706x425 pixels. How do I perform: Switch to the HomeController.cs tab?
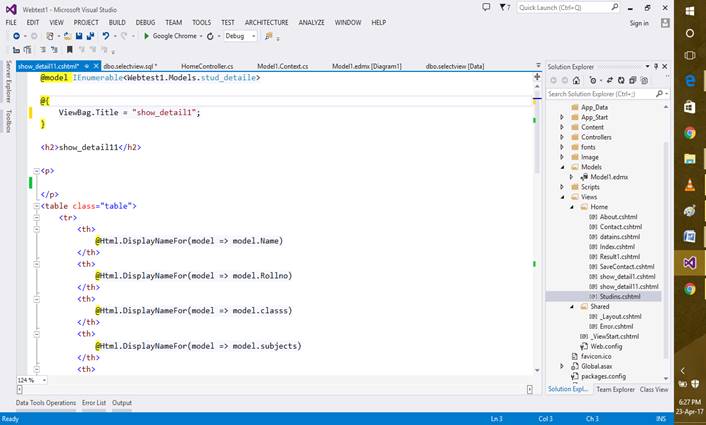209,66
